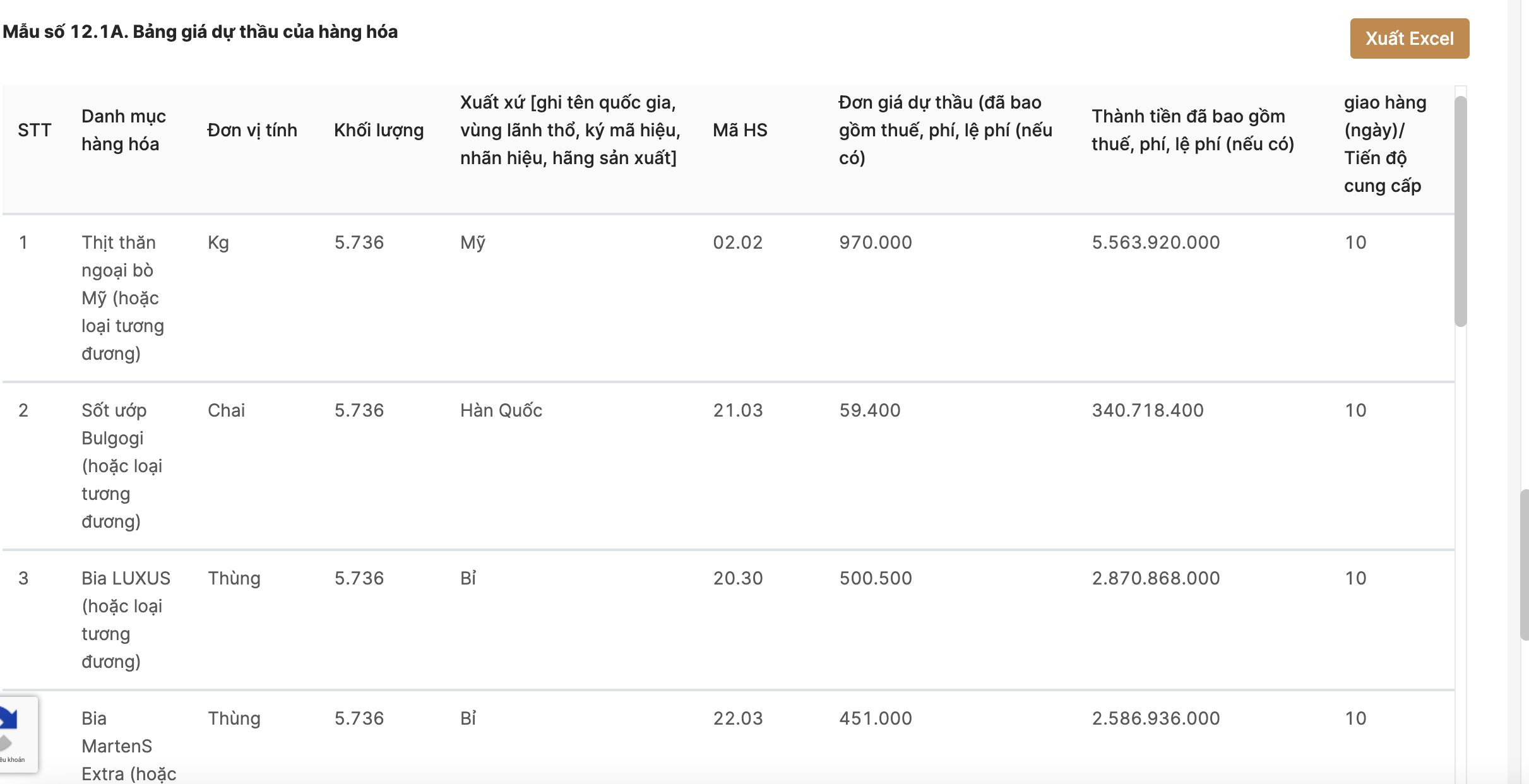1529x784 pixels.
Task: Select the Thịt thăn ngoại bò Mỹ item cell
Action: click(123, 298)
